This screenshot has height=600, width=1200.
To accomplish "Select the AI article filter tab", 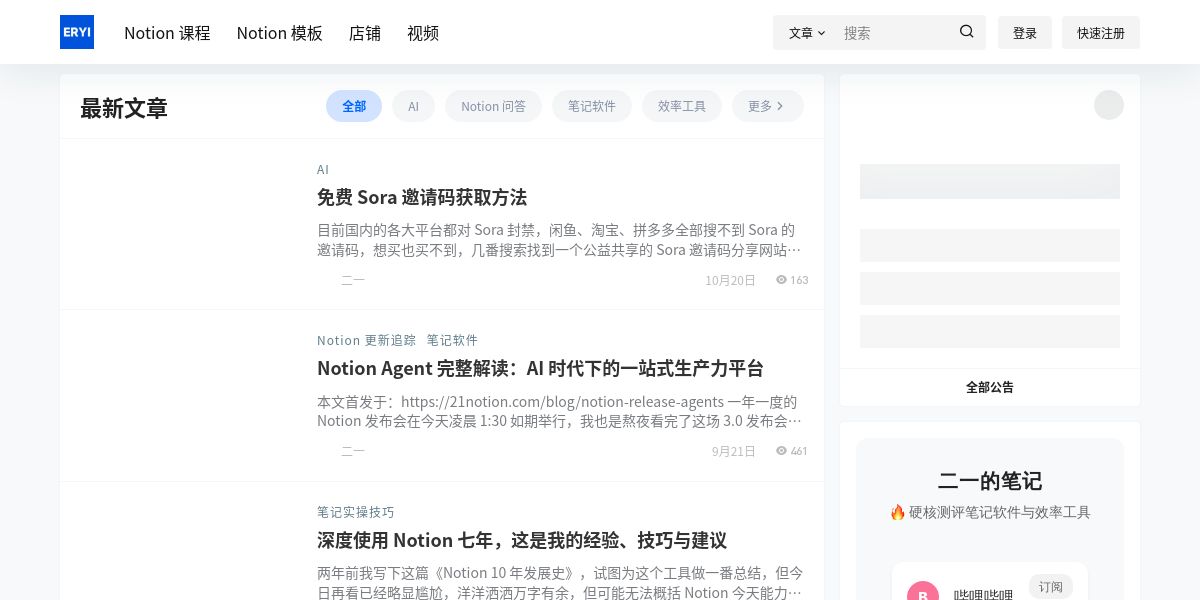I will [413, 106].
